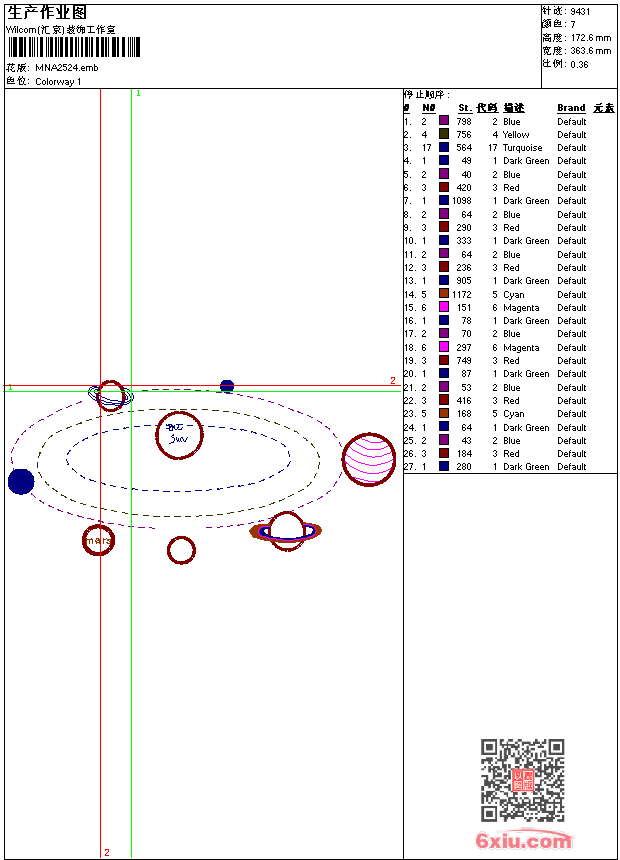Click the stitch value 333
Image resolution: width=620 pixels, height=860 pixels.
(x=464, y=240)
